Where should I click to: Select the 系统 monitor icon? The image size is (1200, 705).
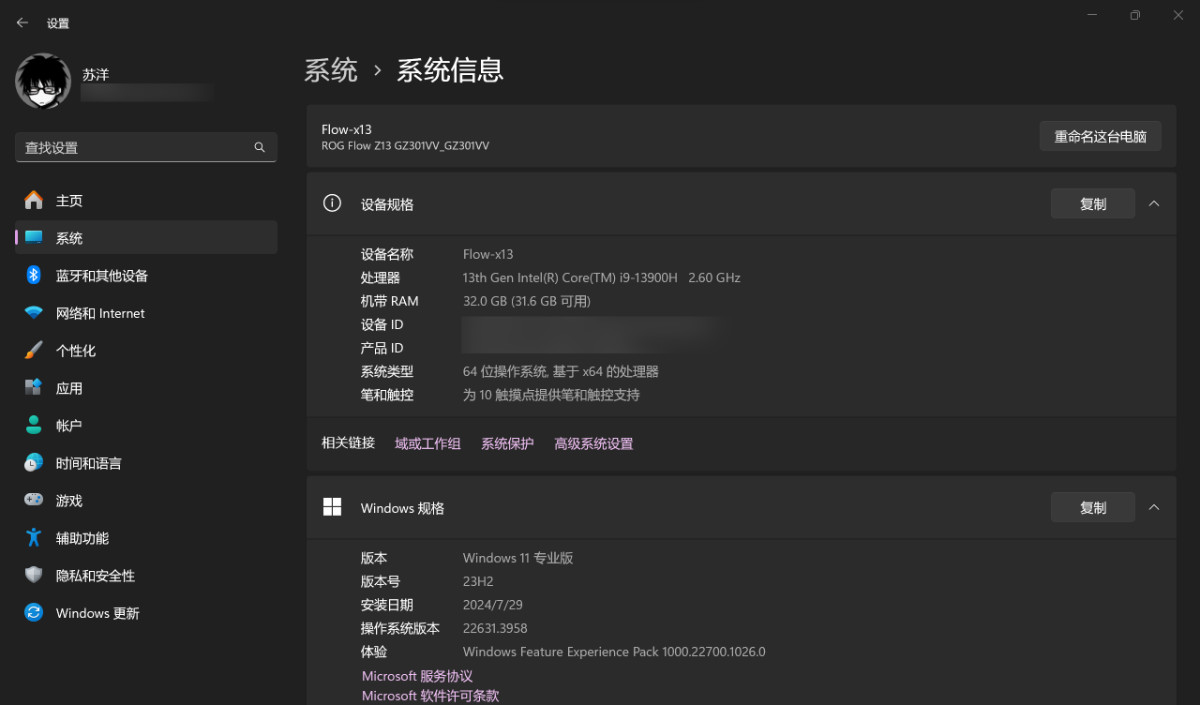click(34, 238)
